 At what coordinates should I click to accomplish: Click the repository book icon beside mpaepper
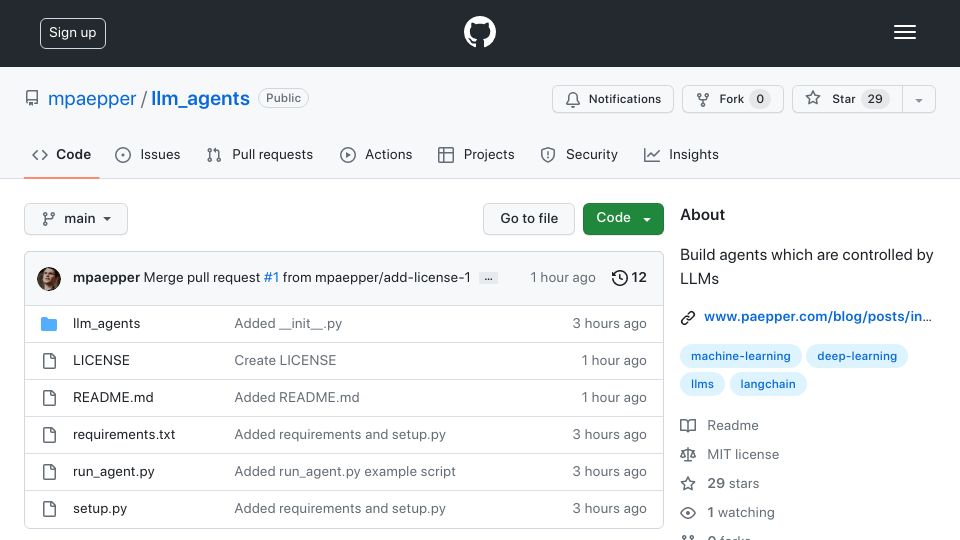[x=32, y=98]
